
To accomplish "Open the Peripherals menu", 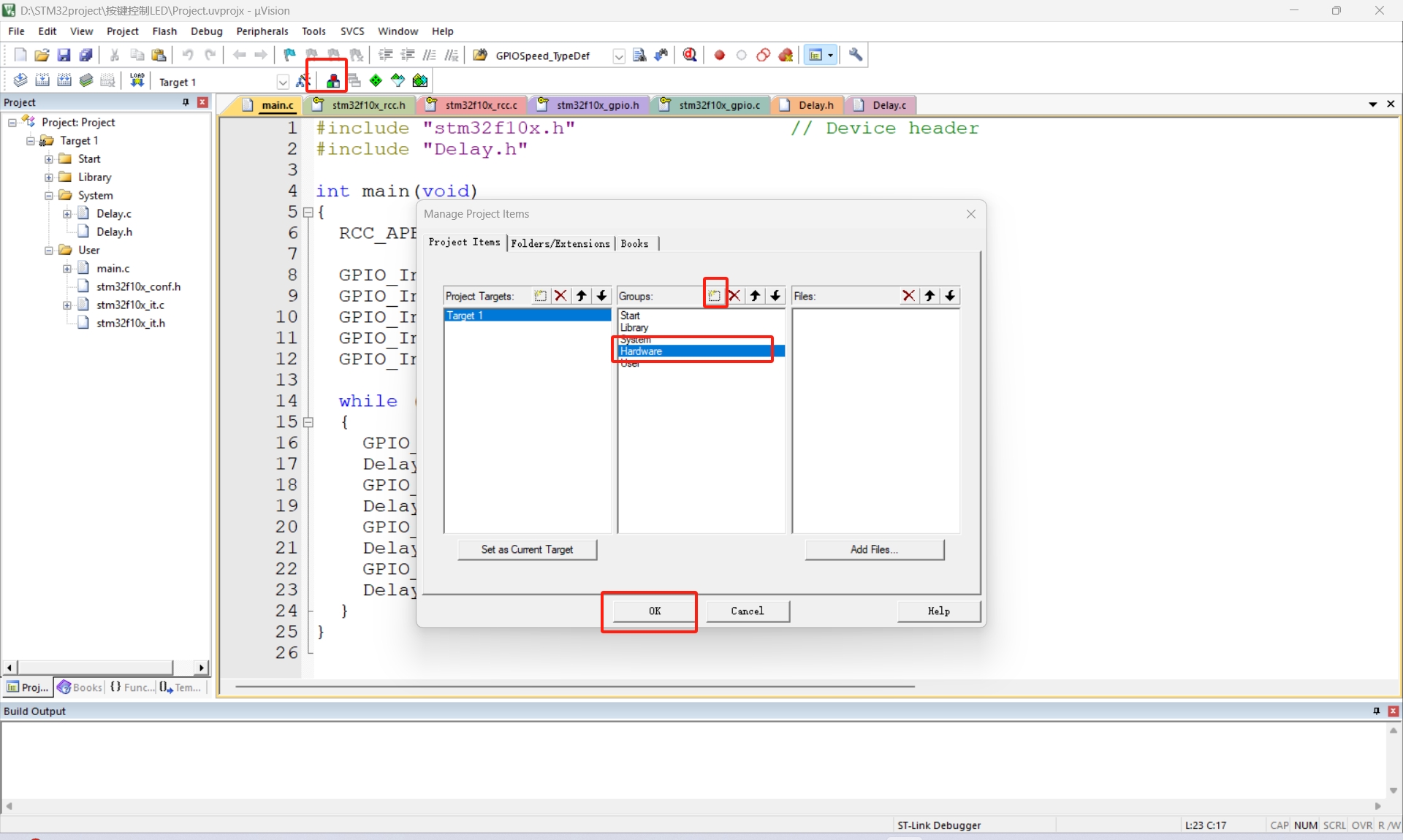I will [262, 31].
